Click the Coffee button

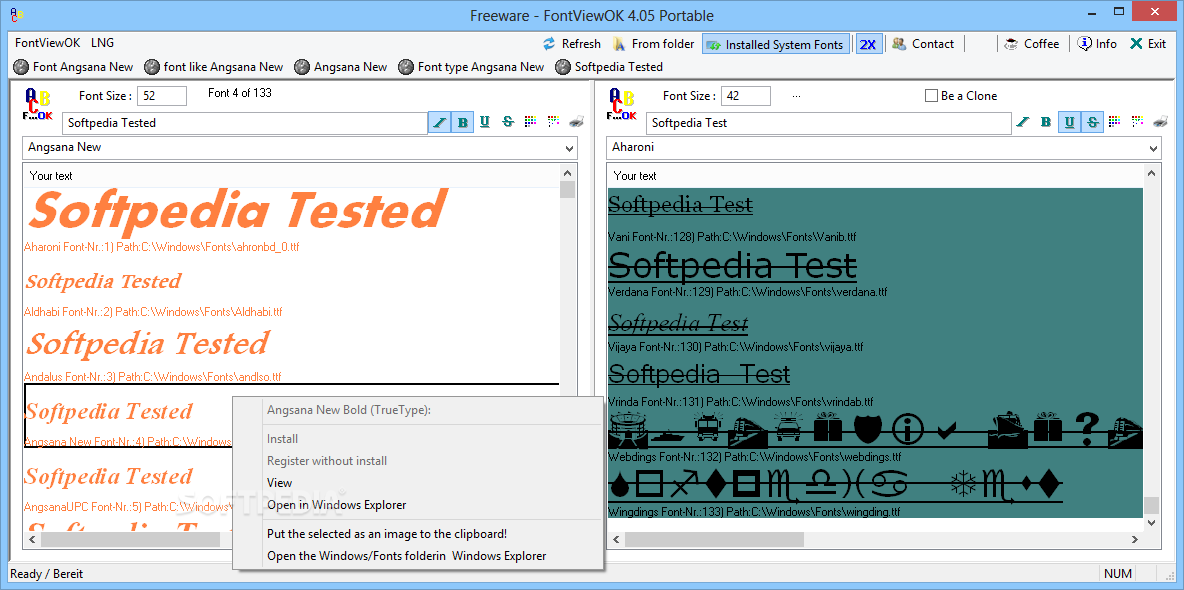coord(1031,44)
